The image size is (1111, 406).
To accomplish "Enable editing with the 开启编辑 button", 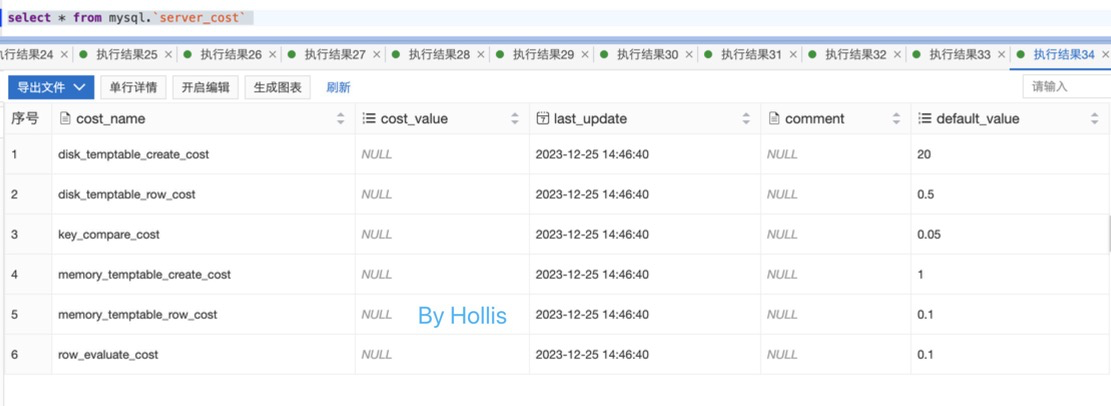I will 205,88.
